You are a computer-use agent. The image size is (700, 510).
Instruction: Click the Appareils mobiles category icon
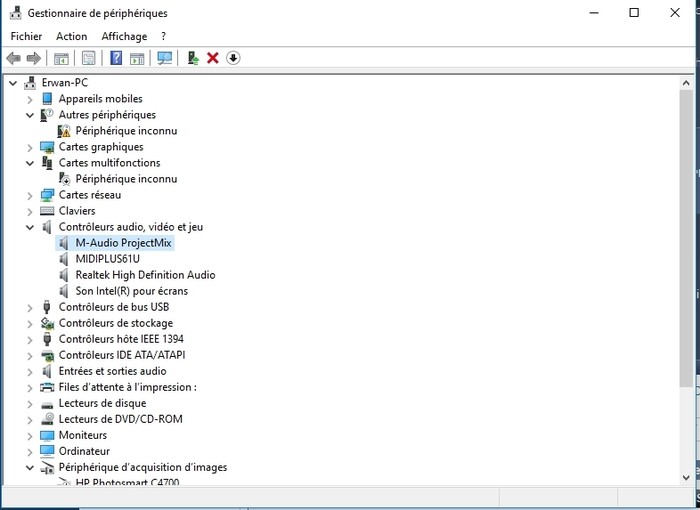[x=47, y=99]
